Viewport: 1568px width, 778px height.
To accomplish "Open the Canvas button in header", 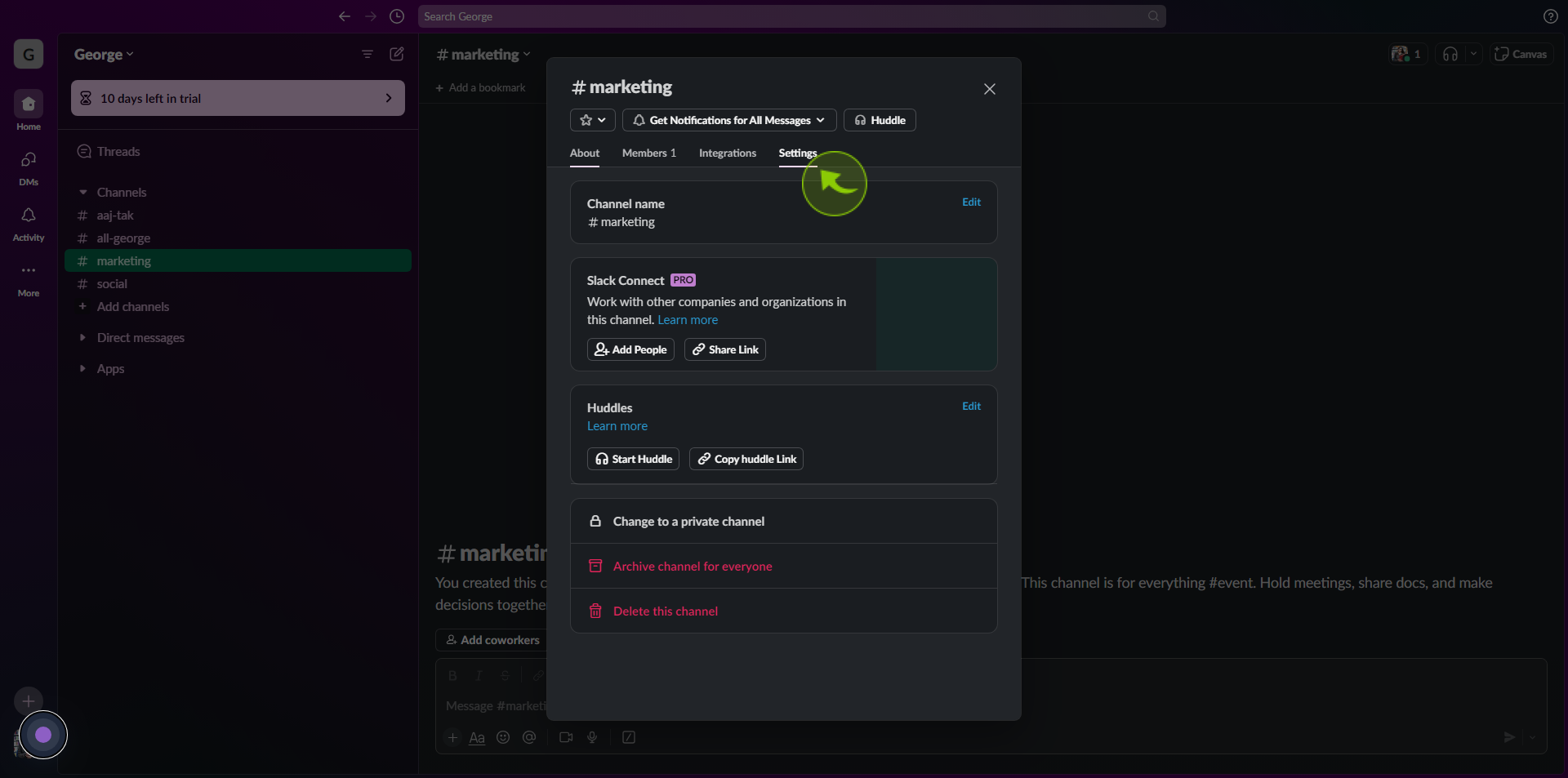I will 1521,54.
